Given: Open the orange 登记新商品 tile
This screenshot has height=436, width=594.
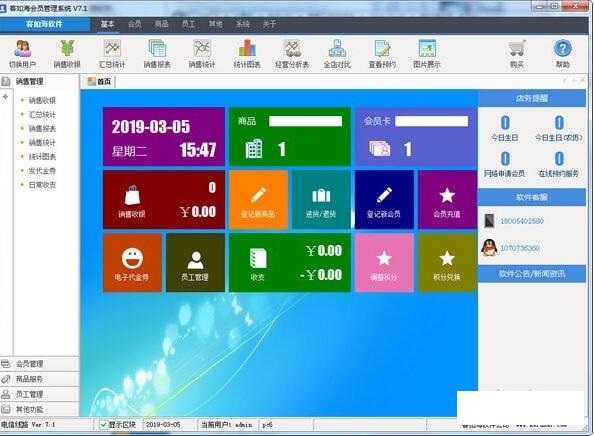Looking at the screenshot, I should pos(258,199).
